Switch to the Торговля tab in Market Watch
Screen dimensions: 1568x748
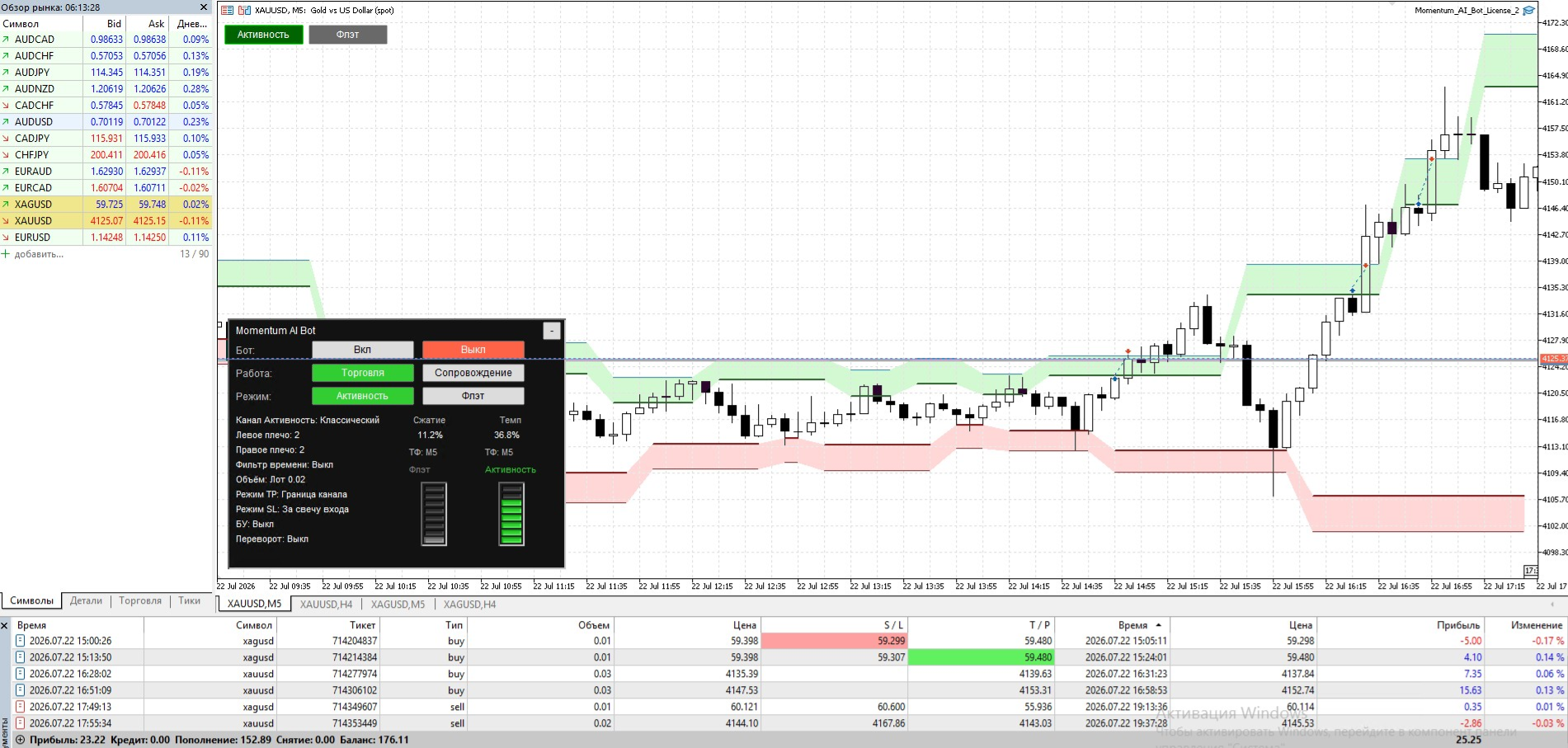[x=140, y=601]
